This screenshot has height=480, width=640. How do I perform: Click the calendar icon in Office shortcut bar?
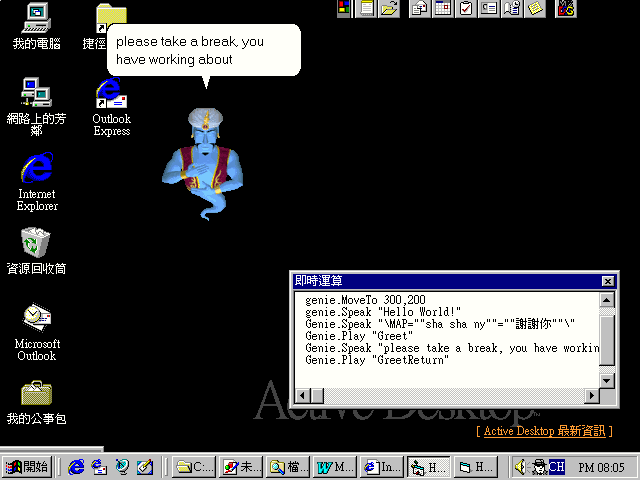(x=442, y=9)
